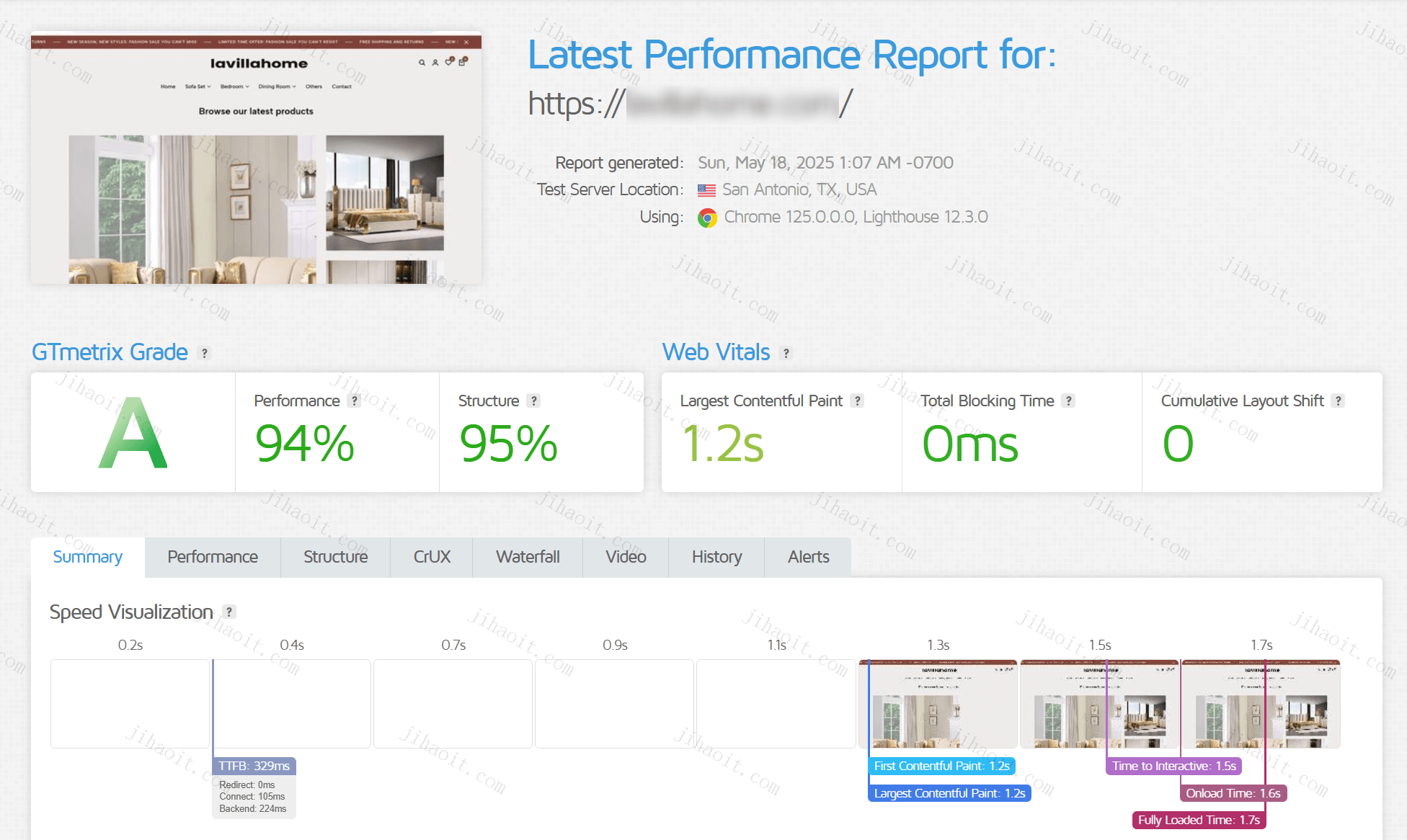Click San Antonio, TX, USA text
This screenshot has width=1407, height=840.
(799, 189)
